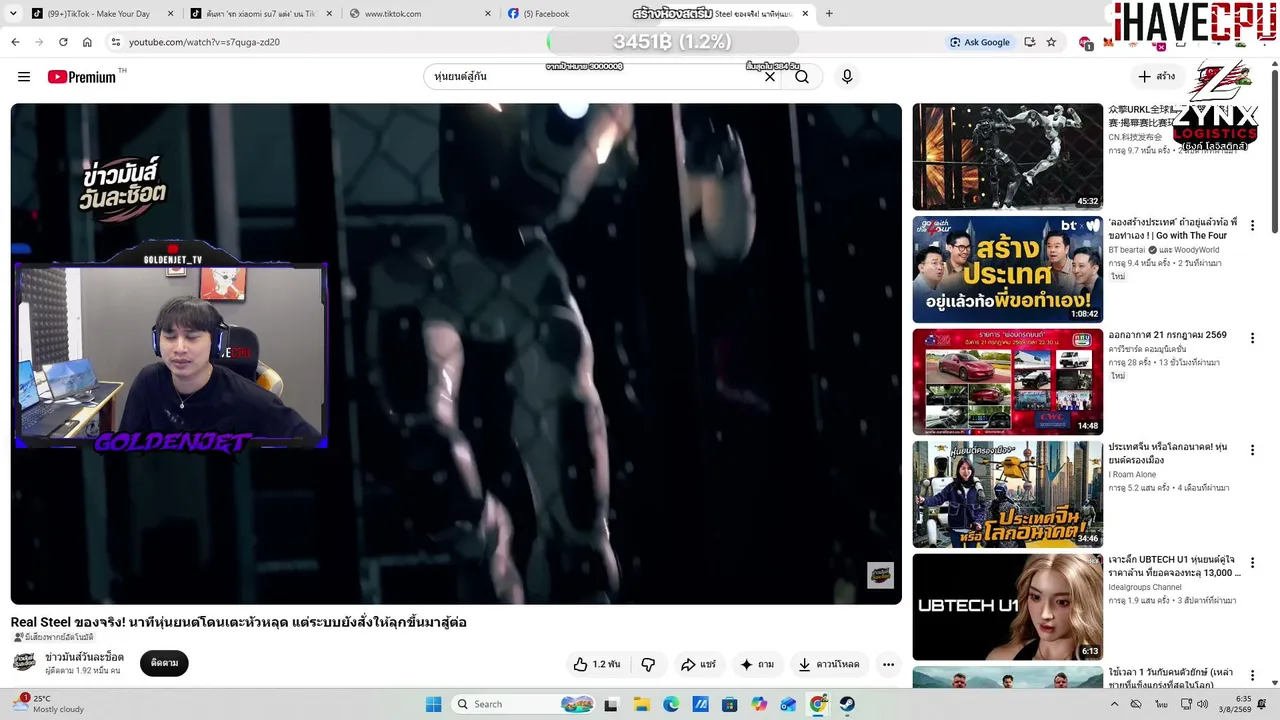Switch to the www.tiktok.com tab

(420, 14)
